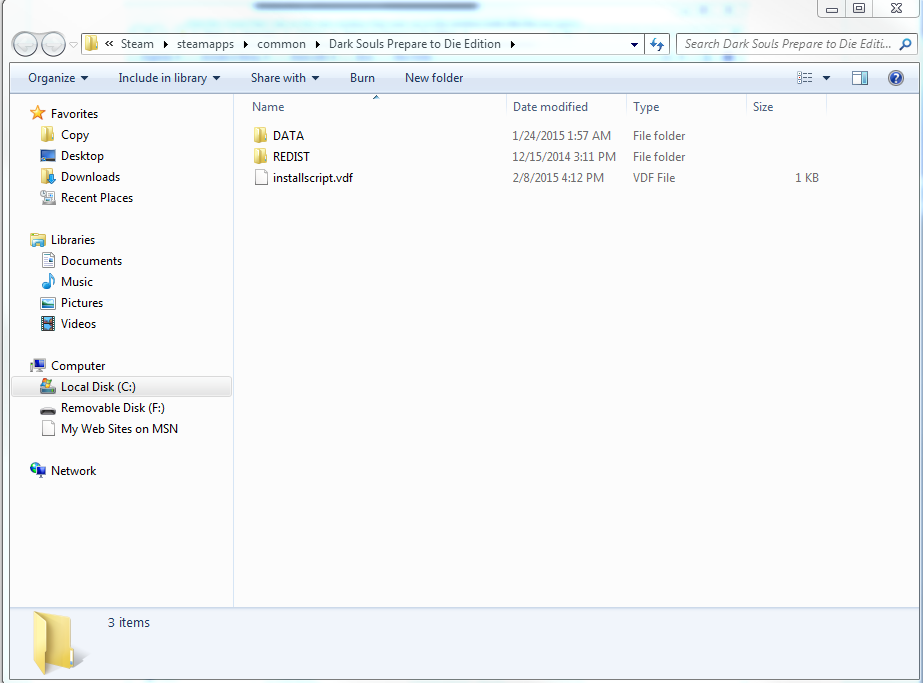Expand arrow after Dark Souls breadcrumb
Viewport: 923px width, 683px height.
pyautogui.click(x=513, y=44)
